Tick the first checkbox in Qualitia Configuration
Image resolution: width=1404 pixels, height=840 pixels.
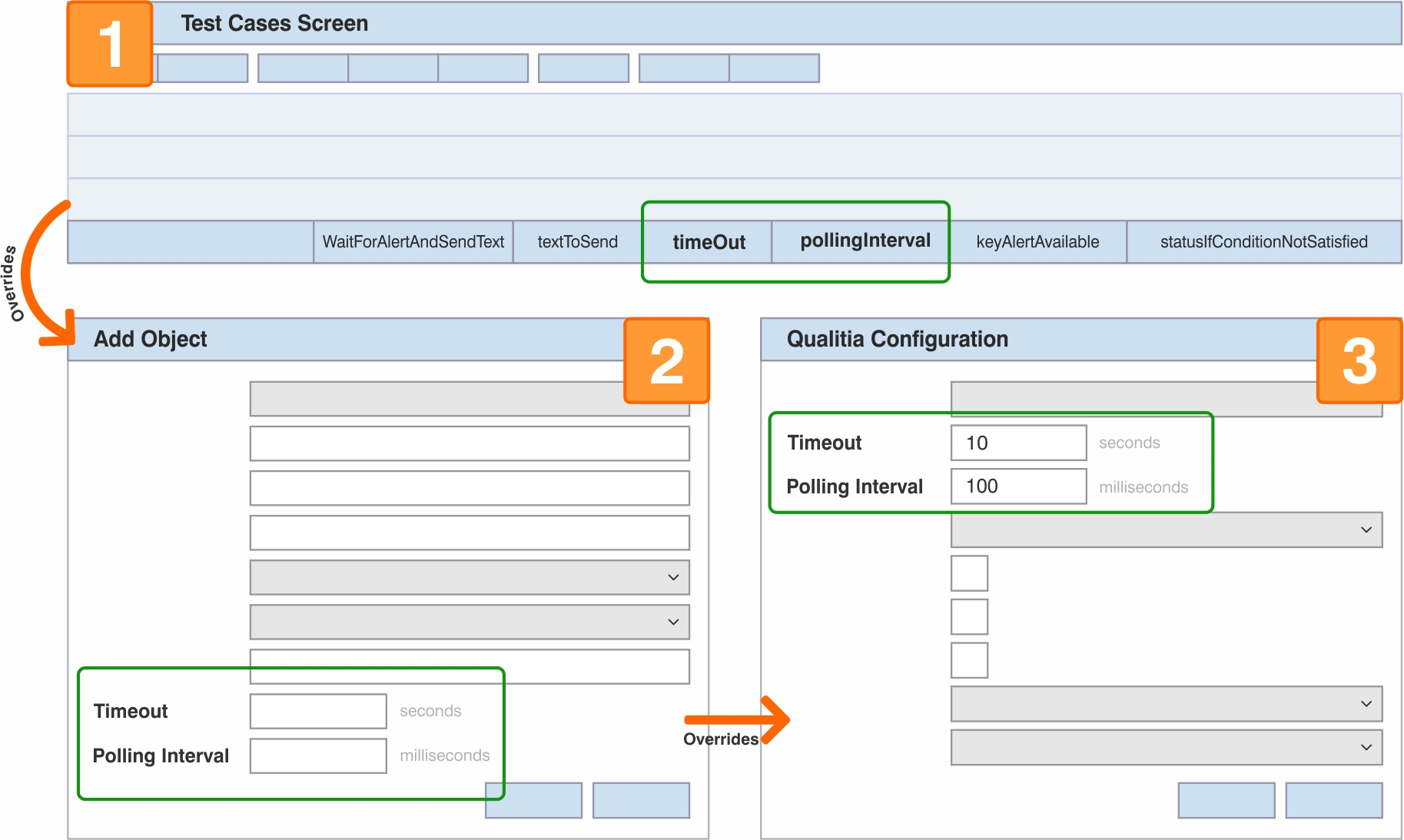click(x=969, y=573)
